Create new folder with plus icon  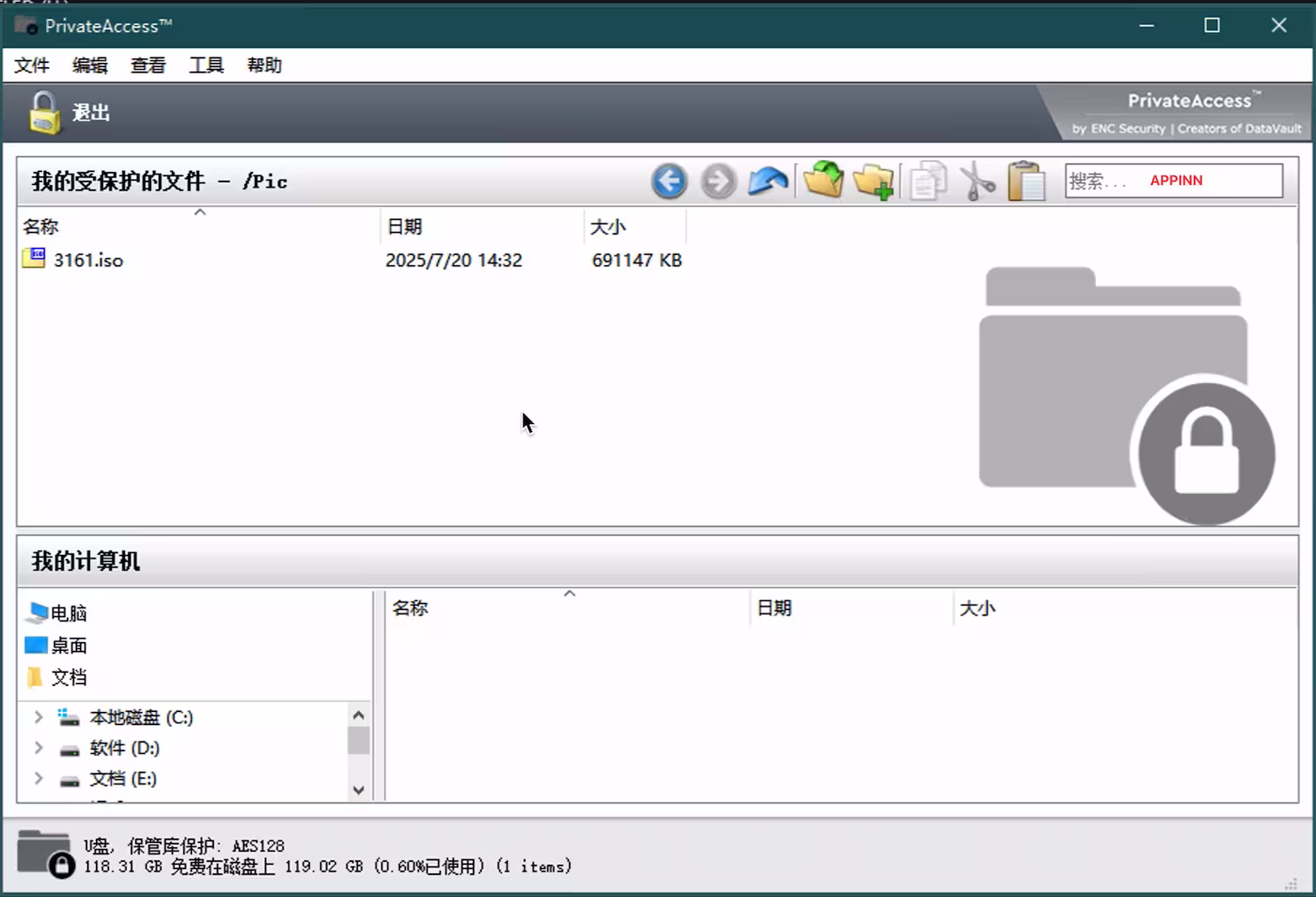(x=874, y=181)
